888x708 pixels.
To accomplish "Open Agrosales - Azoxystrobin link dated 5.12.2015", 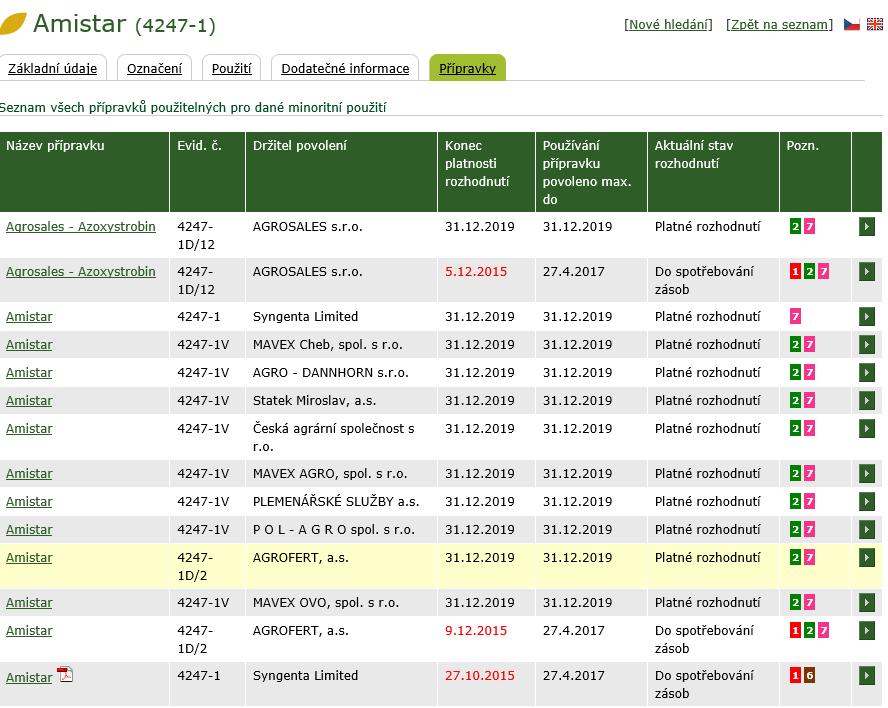I will point(80,272).
